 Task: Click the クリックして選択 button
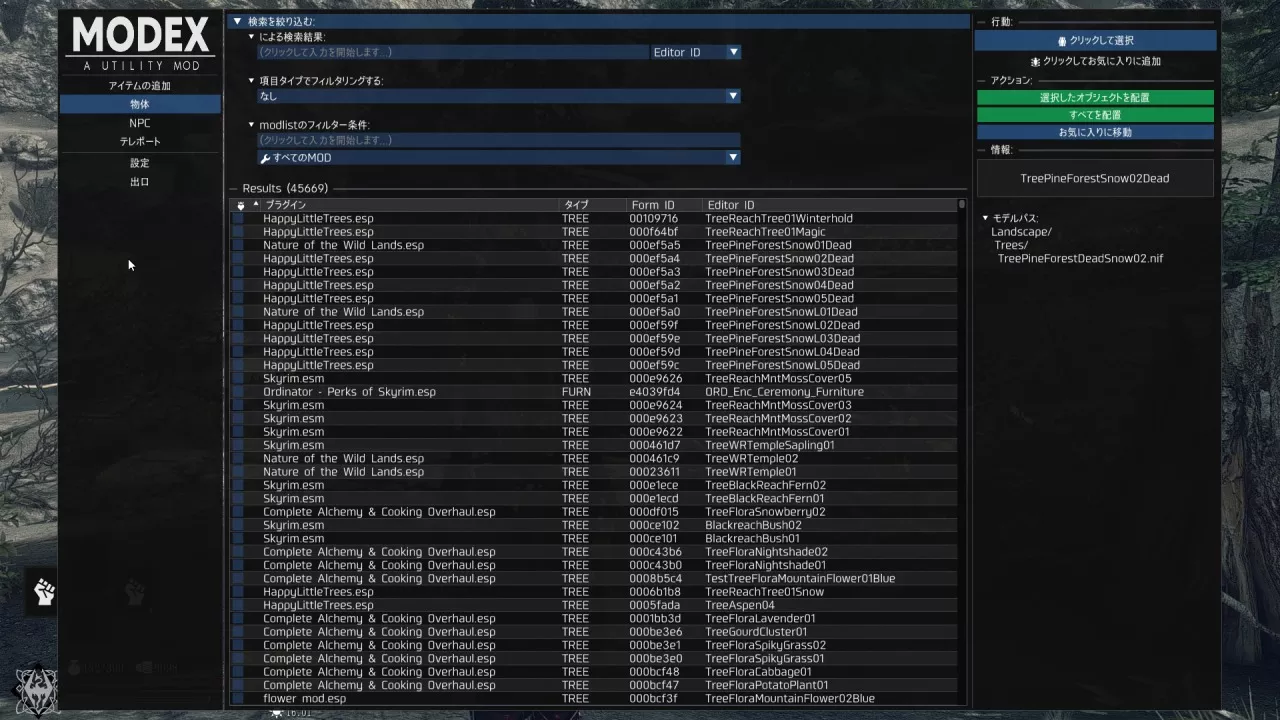tap(1095, 41)
